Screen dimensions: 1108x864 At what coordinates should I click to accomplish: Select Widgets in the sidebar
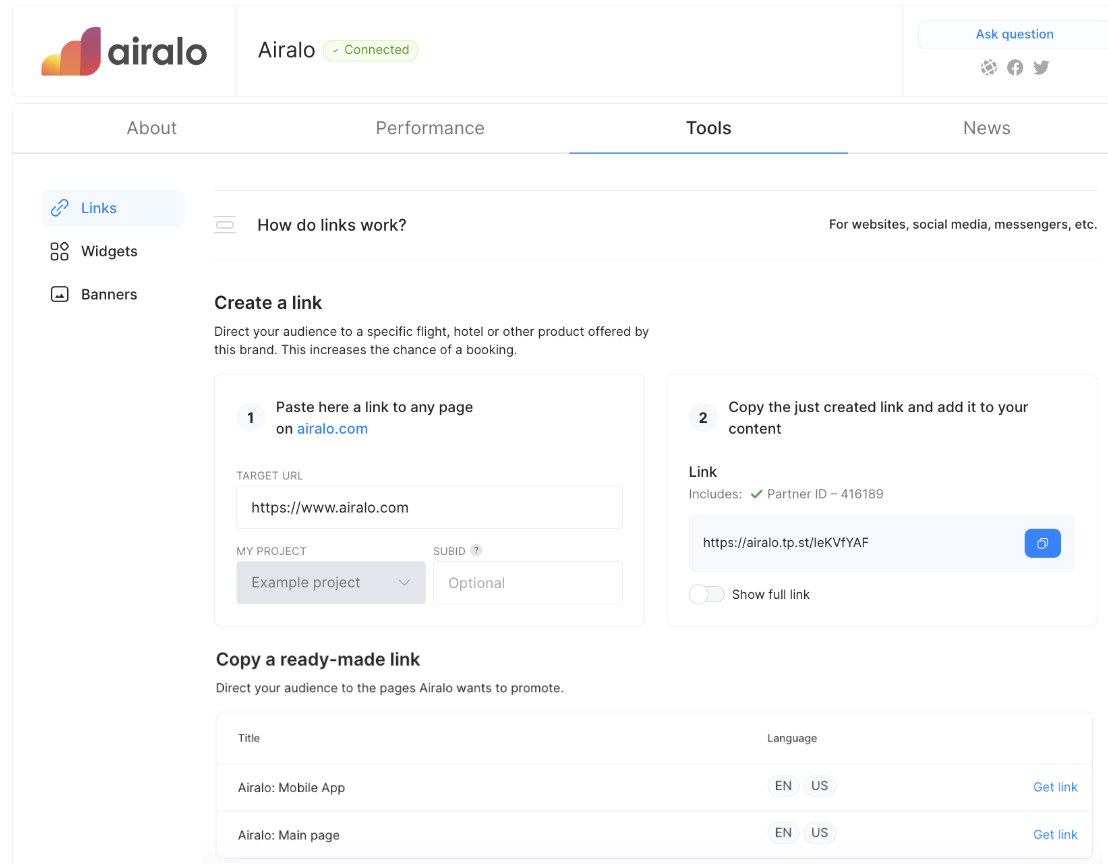coord(113,251)
